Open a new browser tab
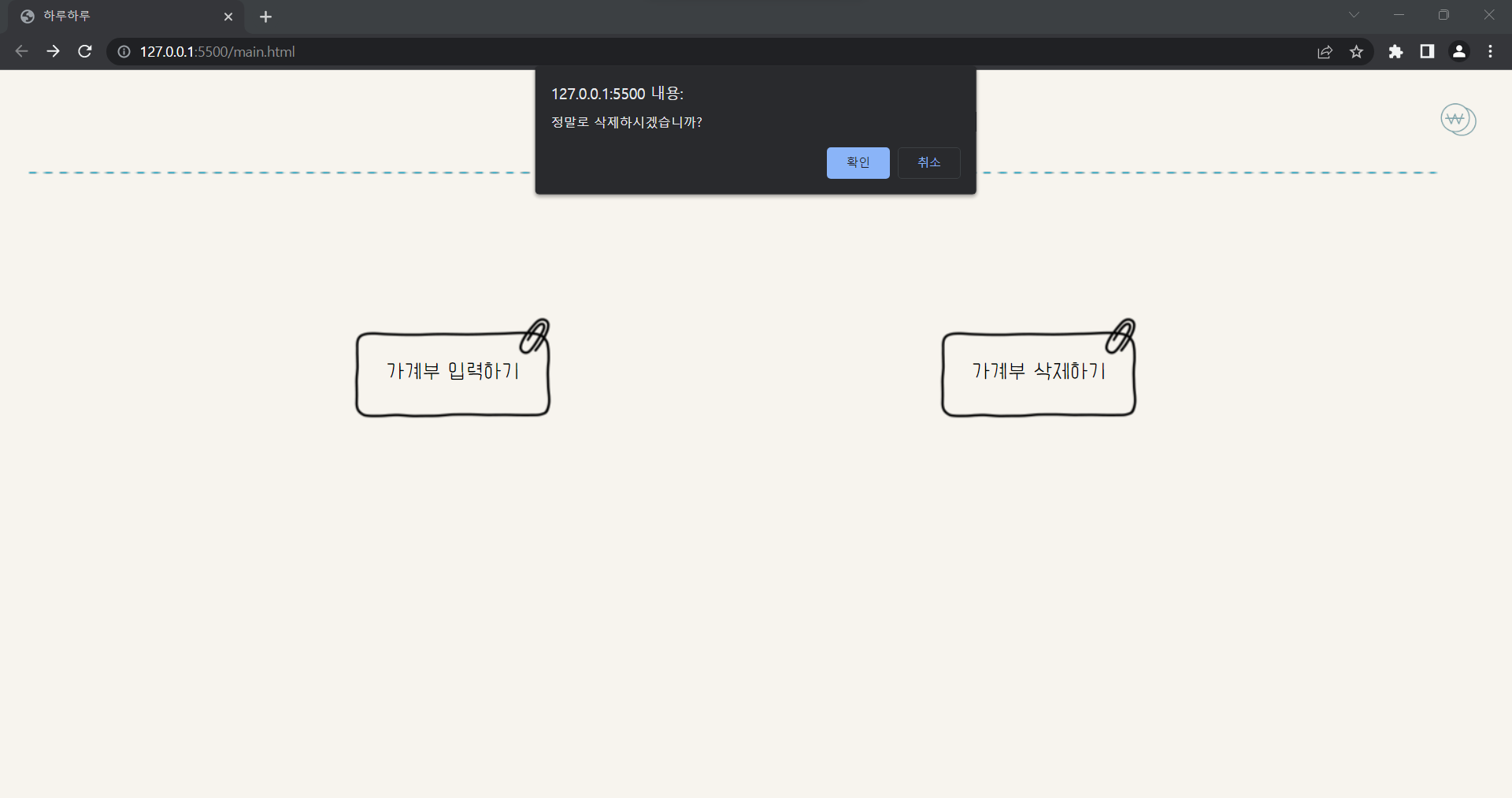 [x=265, y=17]
